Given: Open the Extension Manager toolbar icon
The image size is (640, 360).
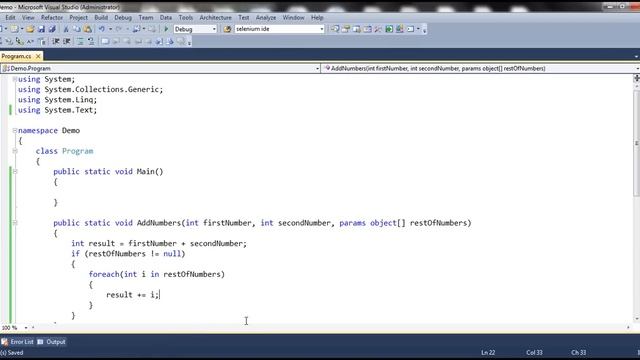Looking at the screenshot, I should tap(400, 29).
